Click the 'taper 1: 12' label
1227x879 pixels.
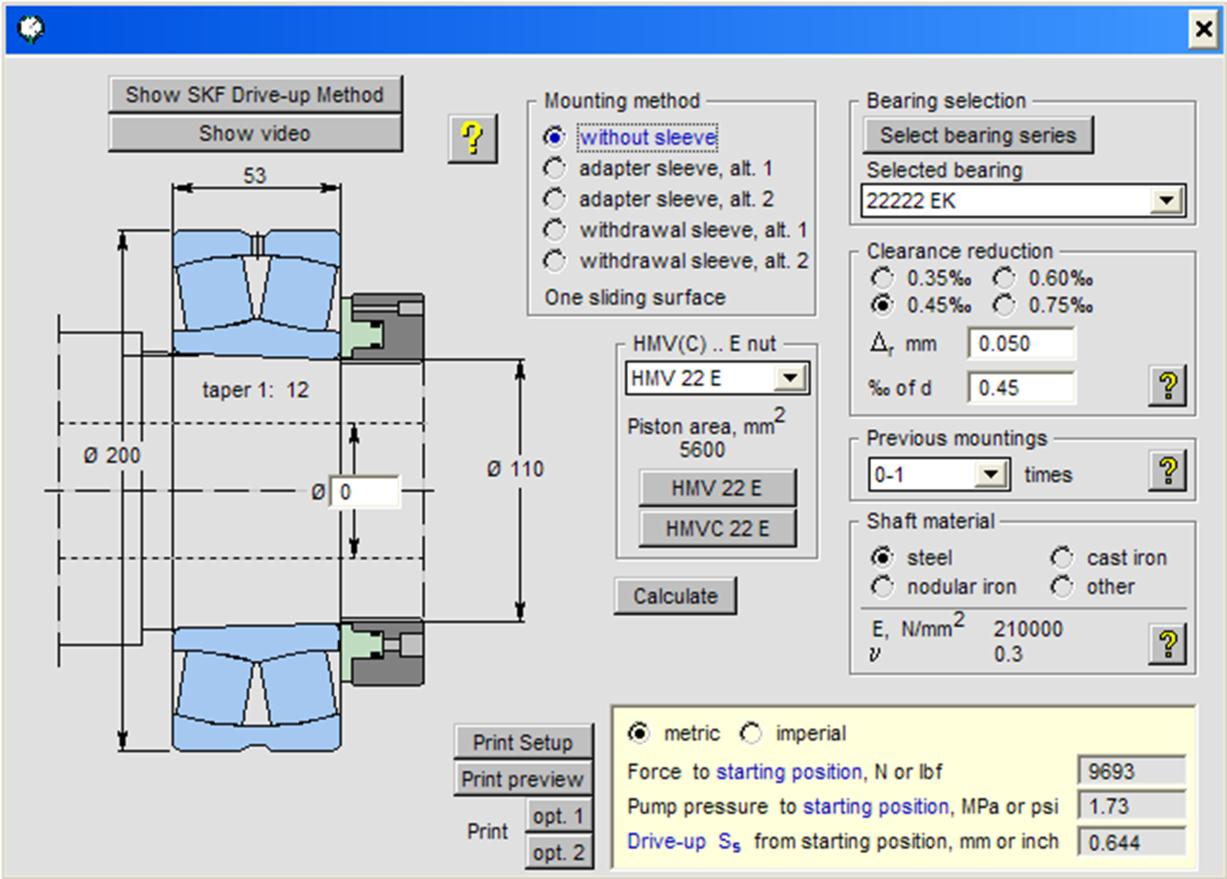coord(255,390)
